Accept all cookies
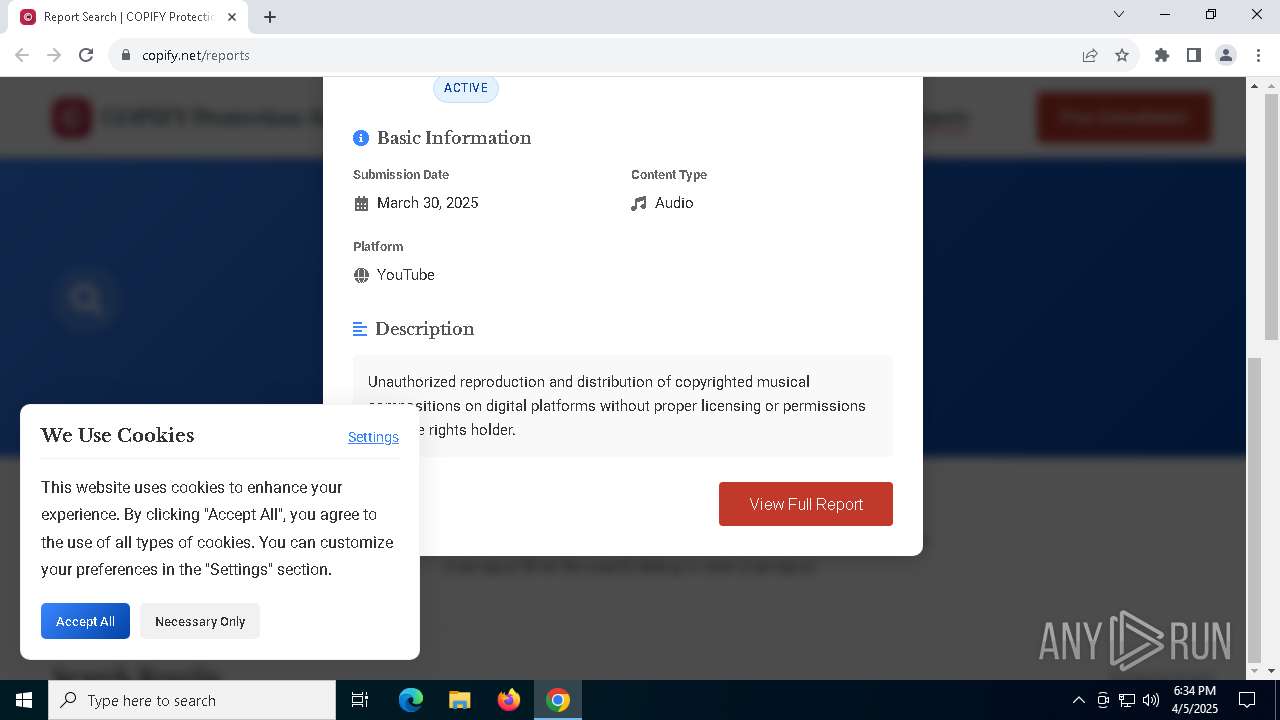Screen dimensions: 1280x720 [85, 621]
